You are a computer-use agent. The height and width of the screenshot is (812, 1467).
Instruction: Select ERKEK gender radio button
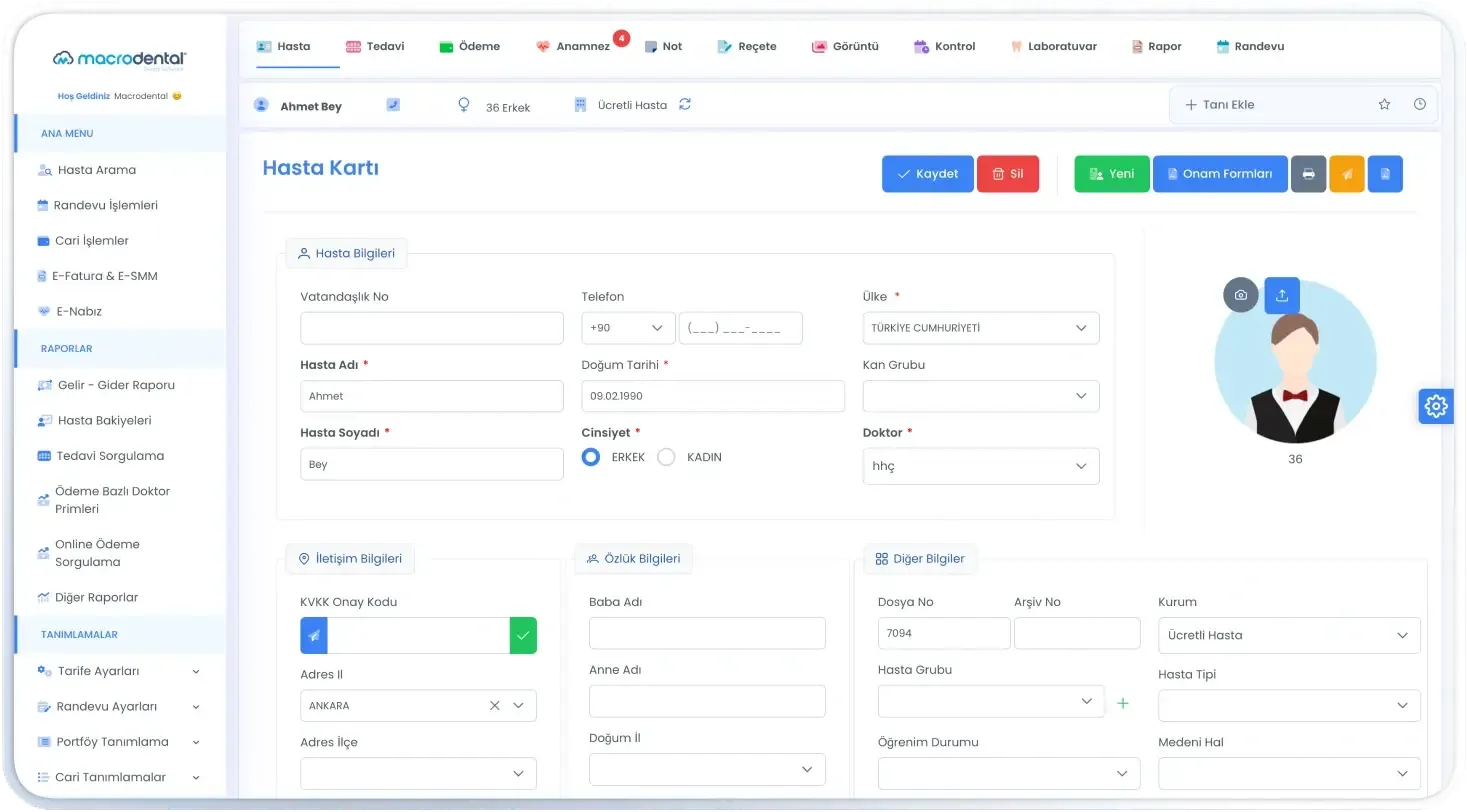[591, 457]
